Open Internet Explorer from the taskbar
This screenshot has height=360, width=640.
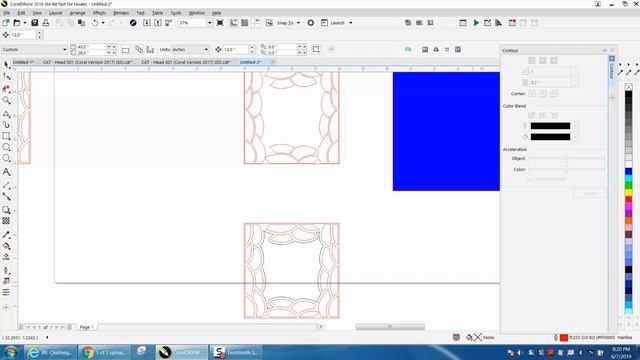pyautogui.click(x=50, y=352)
